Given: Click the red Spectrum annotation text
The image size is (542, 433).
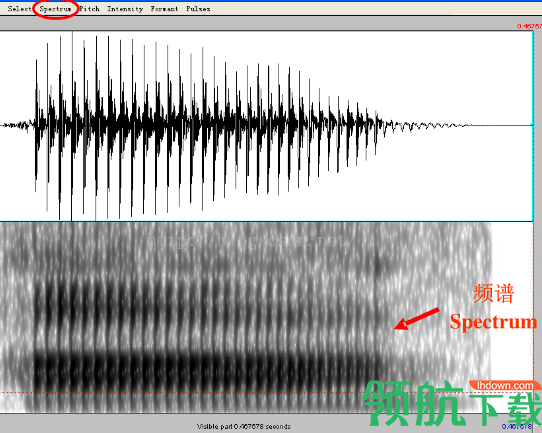Looking at the screenshot, I should click(493, 322).
